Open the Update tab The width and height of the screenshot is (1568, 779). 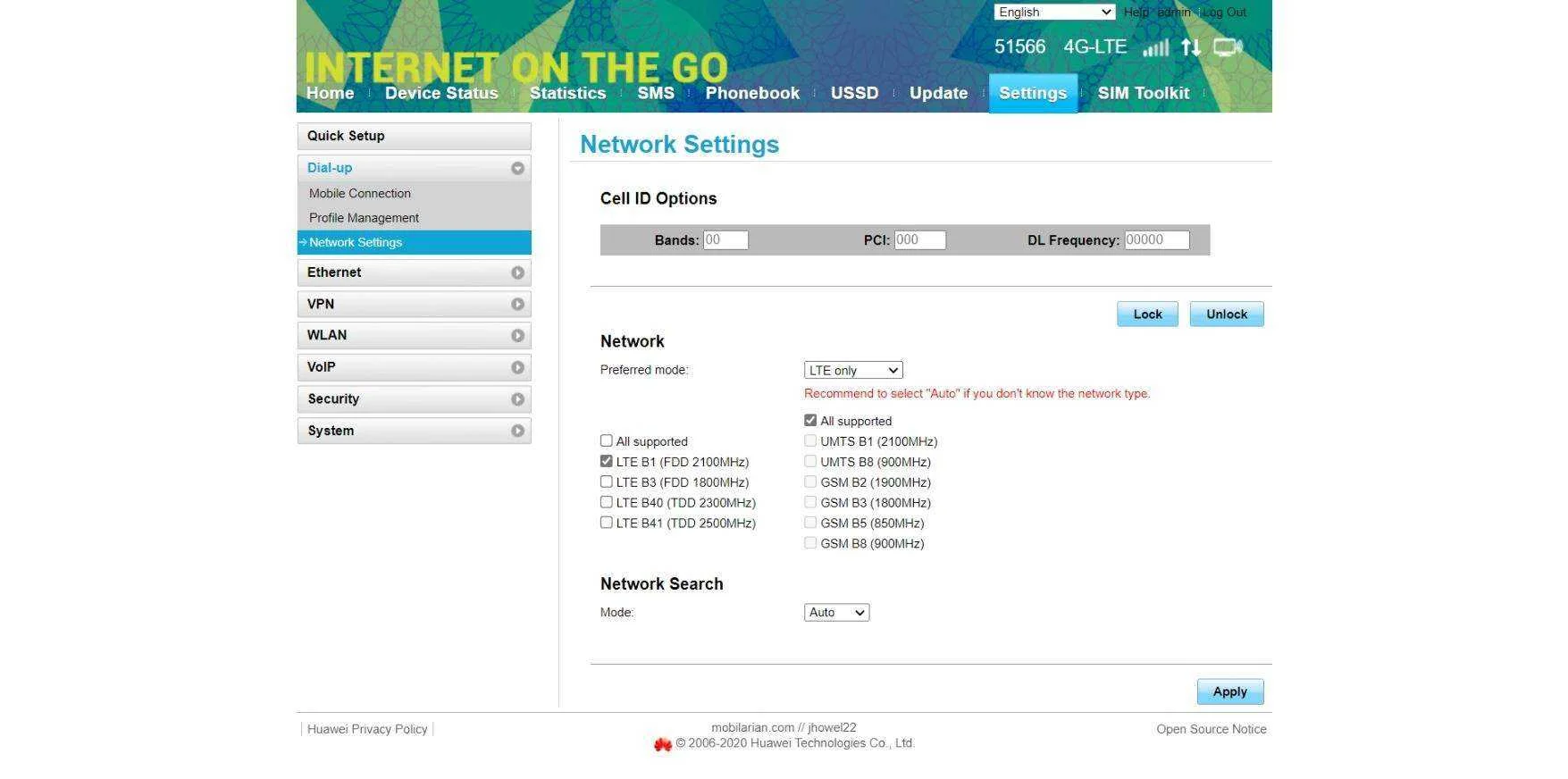938,93
